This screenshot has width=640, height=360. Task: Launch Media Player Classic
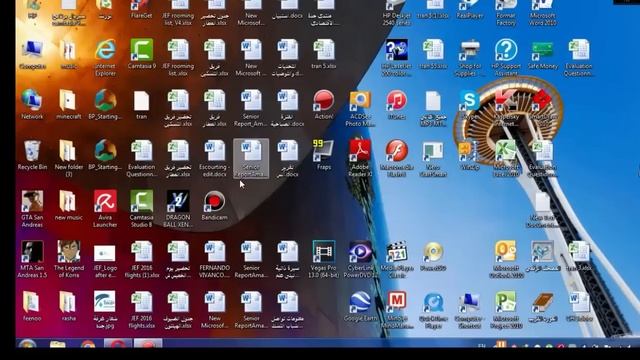tap(396, 260)
